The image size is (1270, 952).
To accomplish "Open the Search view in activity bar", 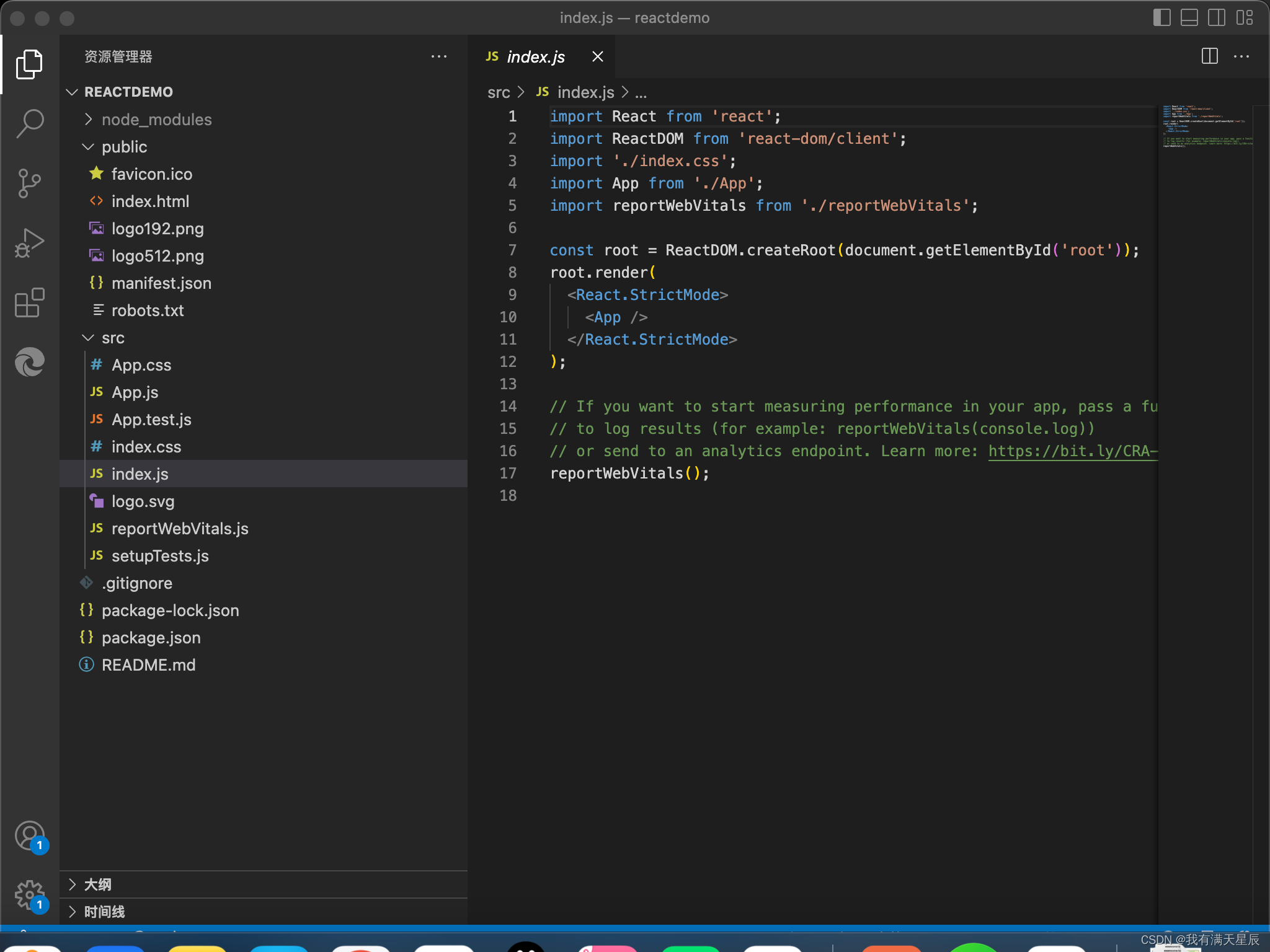I will coord(29,123).
